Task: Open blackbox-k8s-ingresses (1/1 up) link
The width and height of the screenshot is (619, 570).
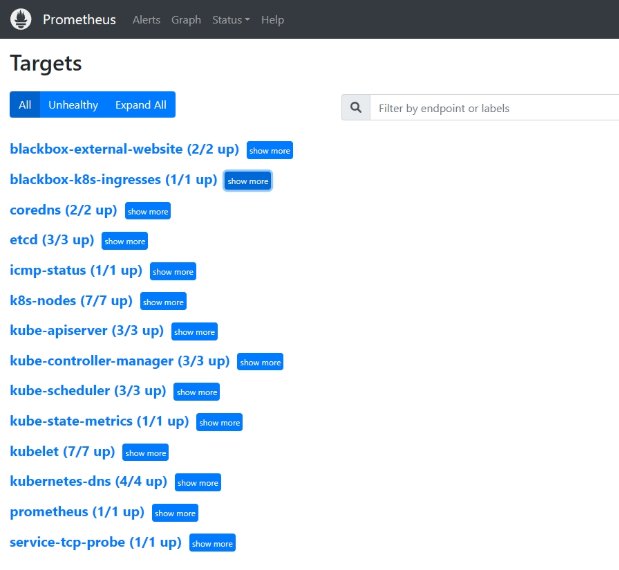Action: coord(113,180)
